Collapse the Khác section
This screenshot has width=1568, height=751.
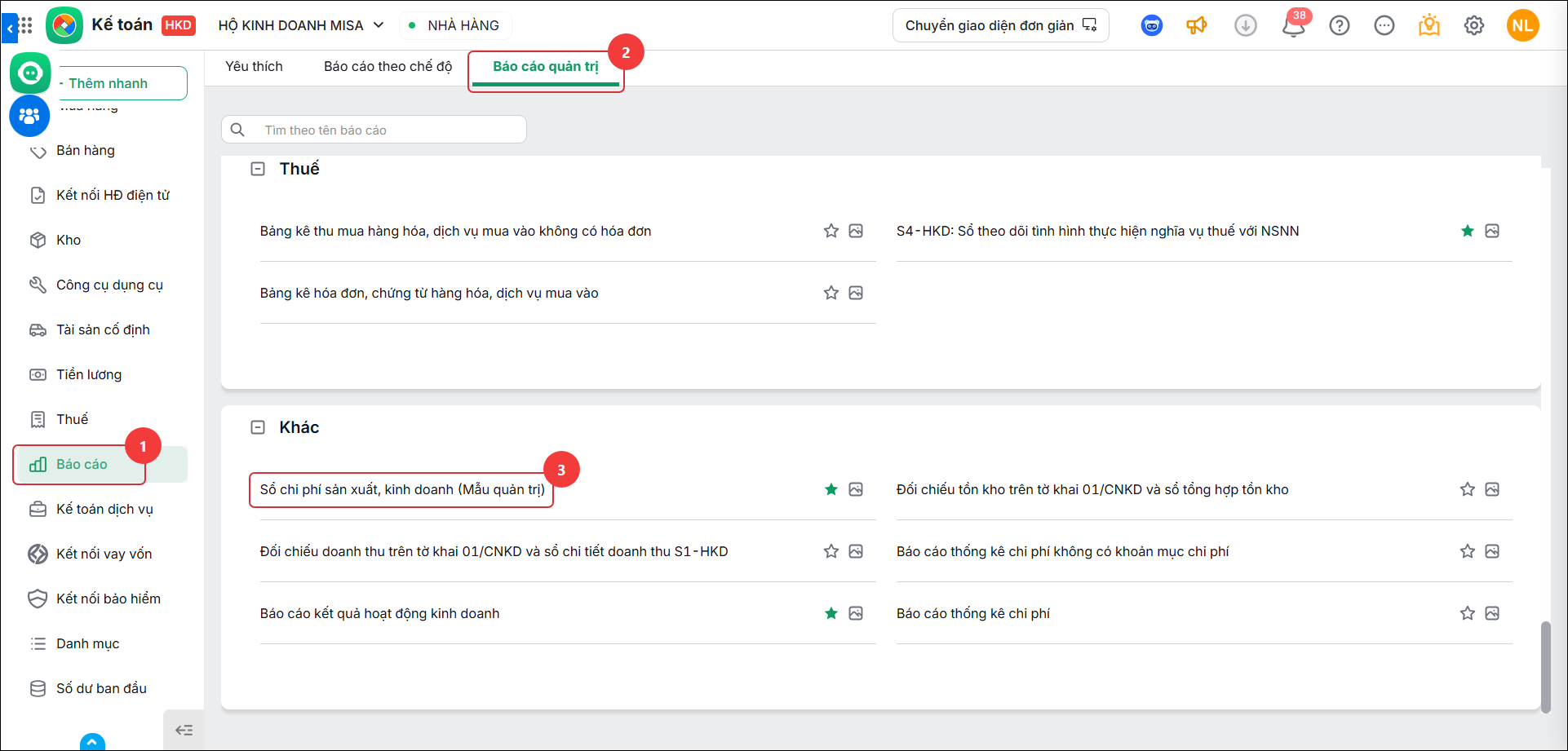tap(258, 427)
